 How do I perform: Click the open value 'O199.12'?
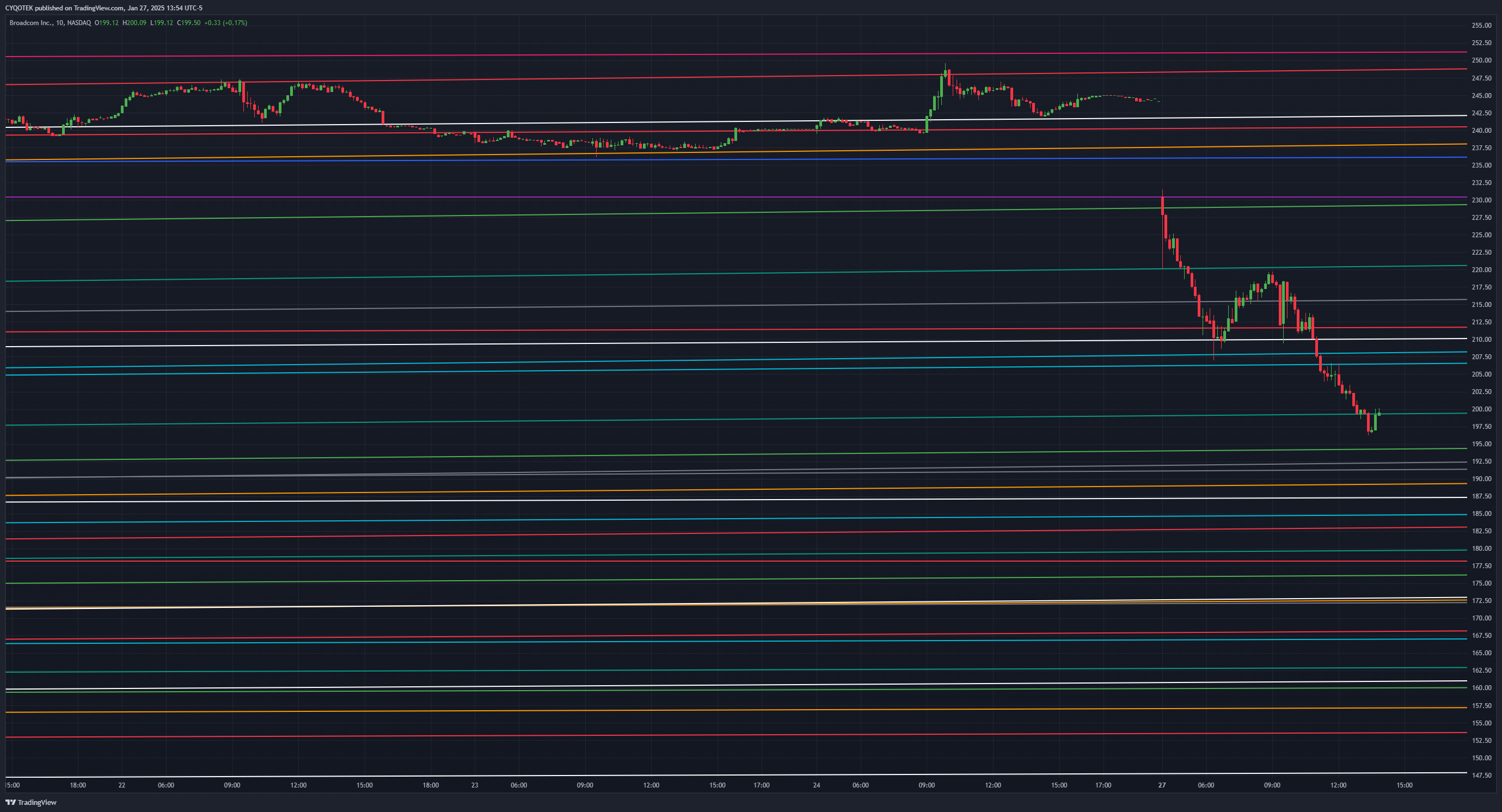107,23
